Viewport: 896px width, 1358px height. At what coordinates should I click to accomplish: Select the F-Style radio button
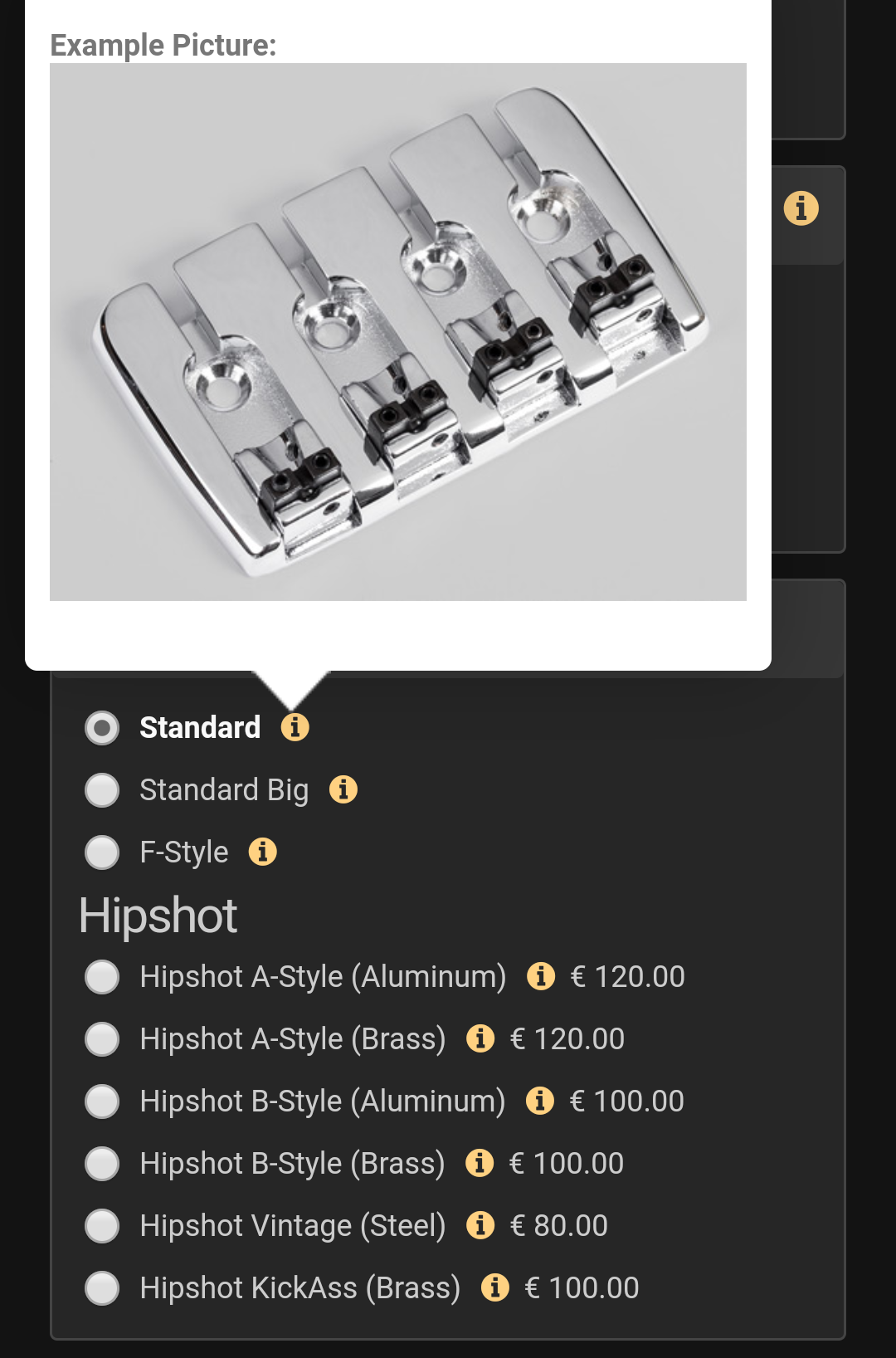[x=102, y=852]
